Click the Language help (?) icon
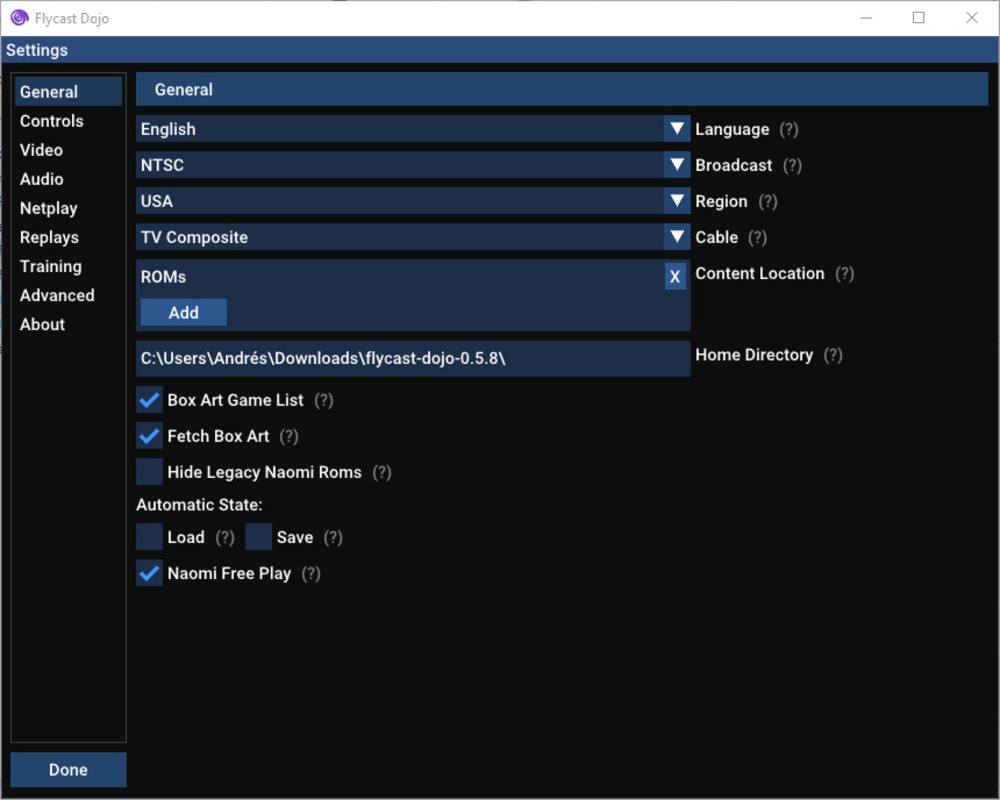 (x=789, y=130)
